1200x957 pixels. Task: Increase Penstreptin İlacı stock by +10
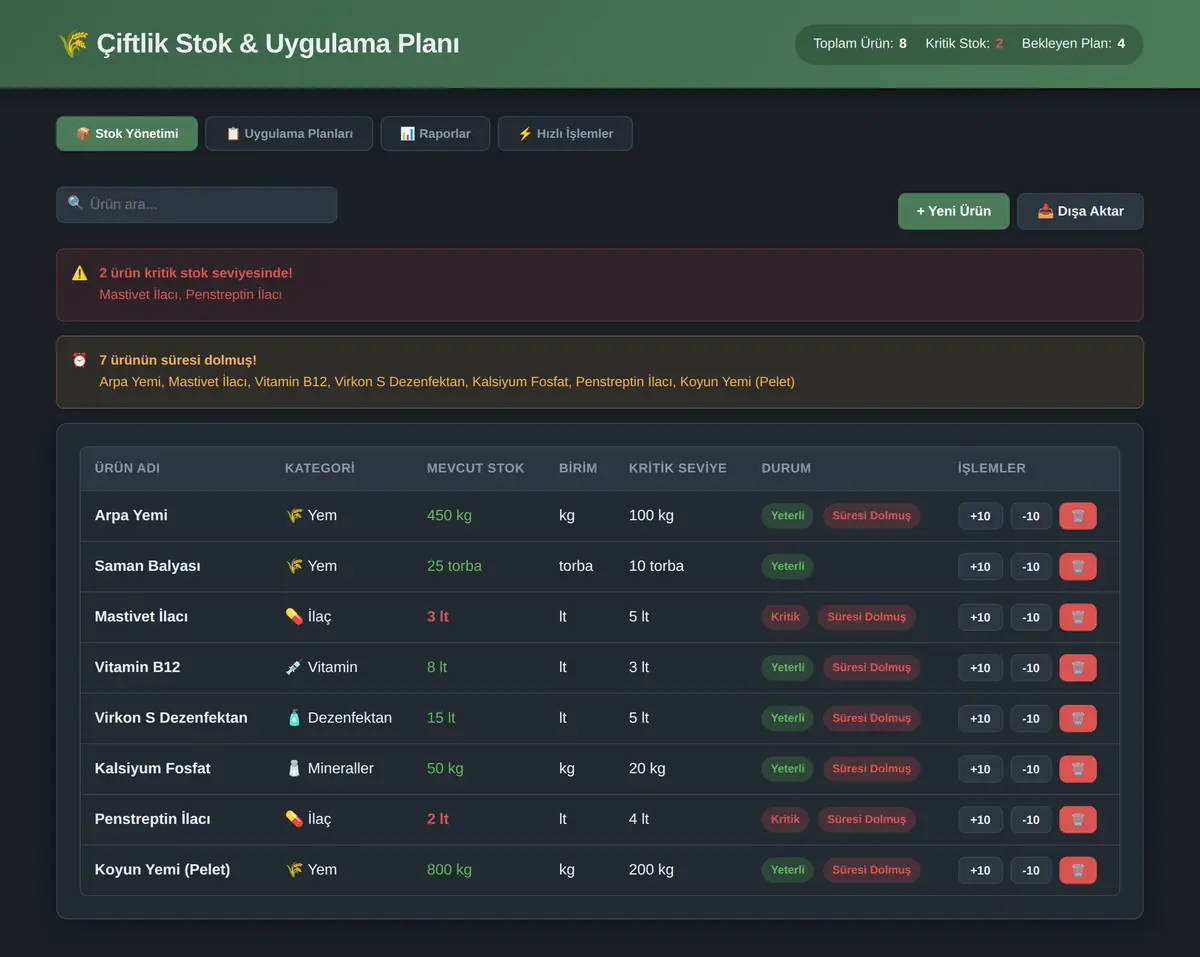click(x=980, y=819)
